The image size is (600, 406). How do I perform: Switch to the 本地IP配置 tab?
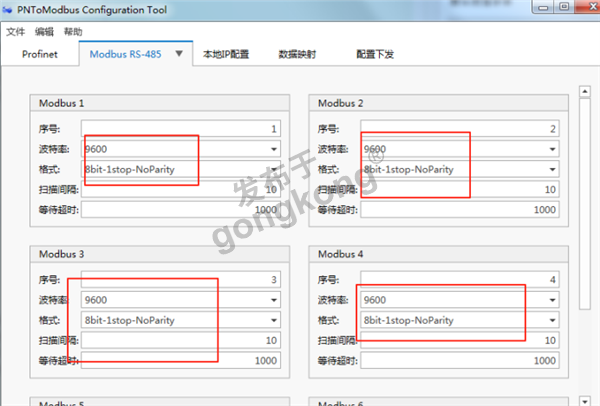[x=226, y=54]
